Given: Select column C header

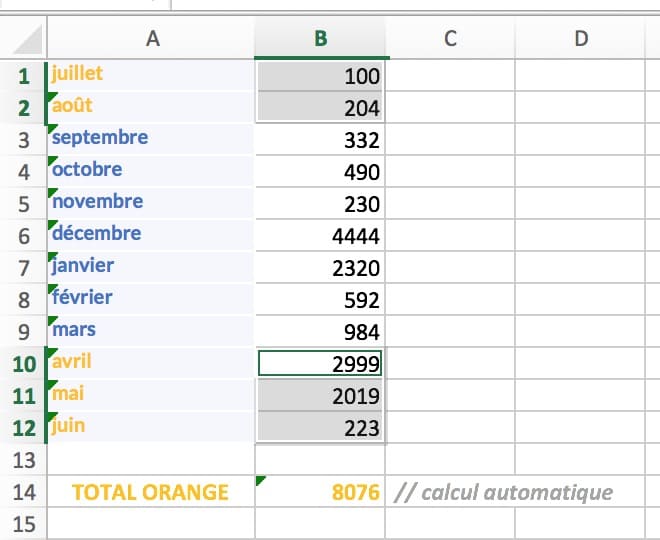Looking at the screenshot, I should (450, 39).
